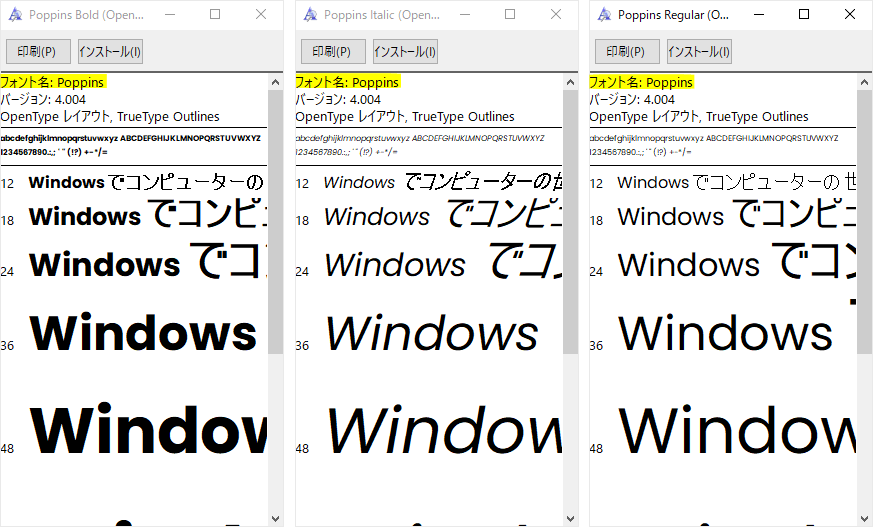The image size is (873, 527).
Task: Maximize the Poppins Regular window
Action: coord(804,14)
